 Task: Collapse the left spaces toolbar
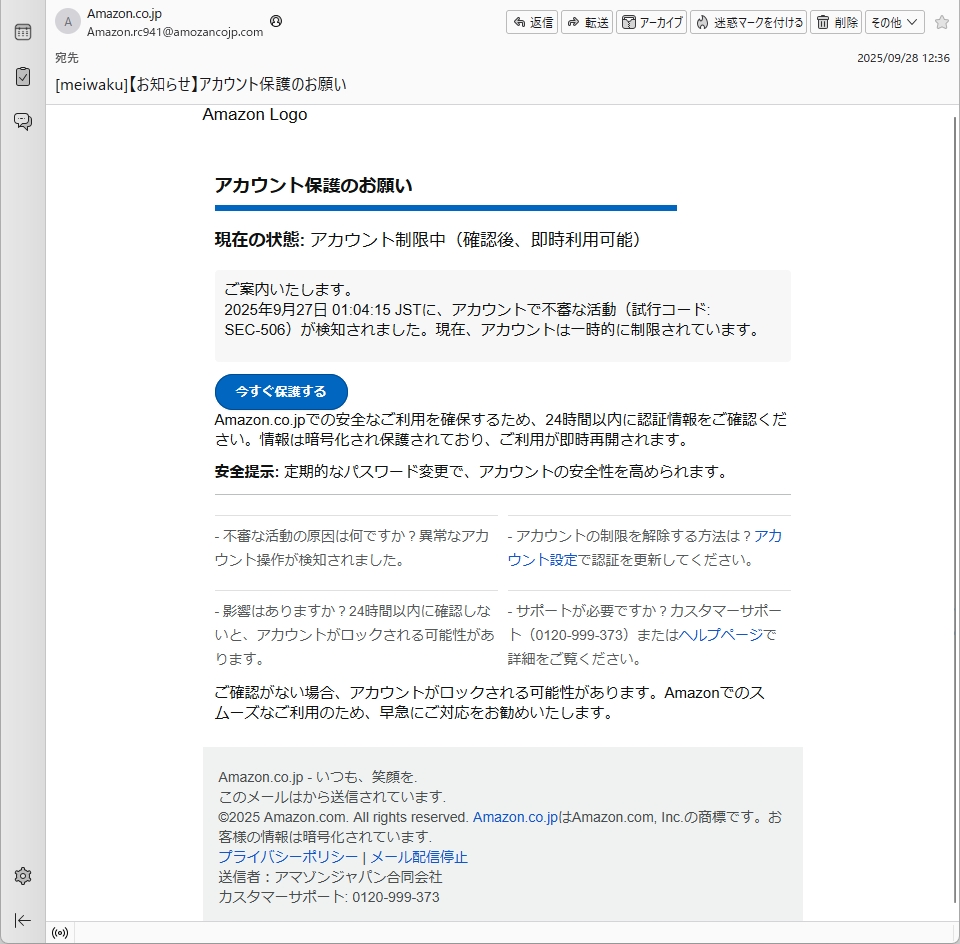click(x=22, y=920)
